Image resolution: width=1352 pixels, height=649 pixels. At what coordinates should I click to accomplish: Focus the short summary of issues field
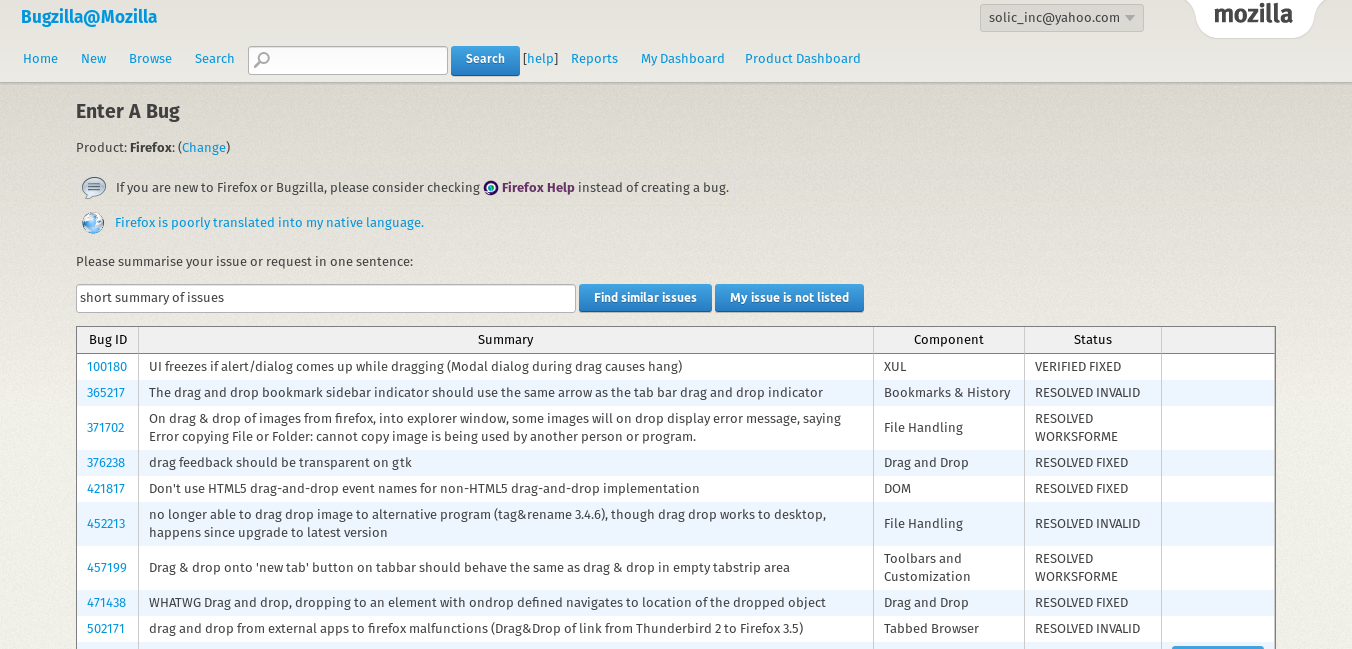tap(326, 298)
